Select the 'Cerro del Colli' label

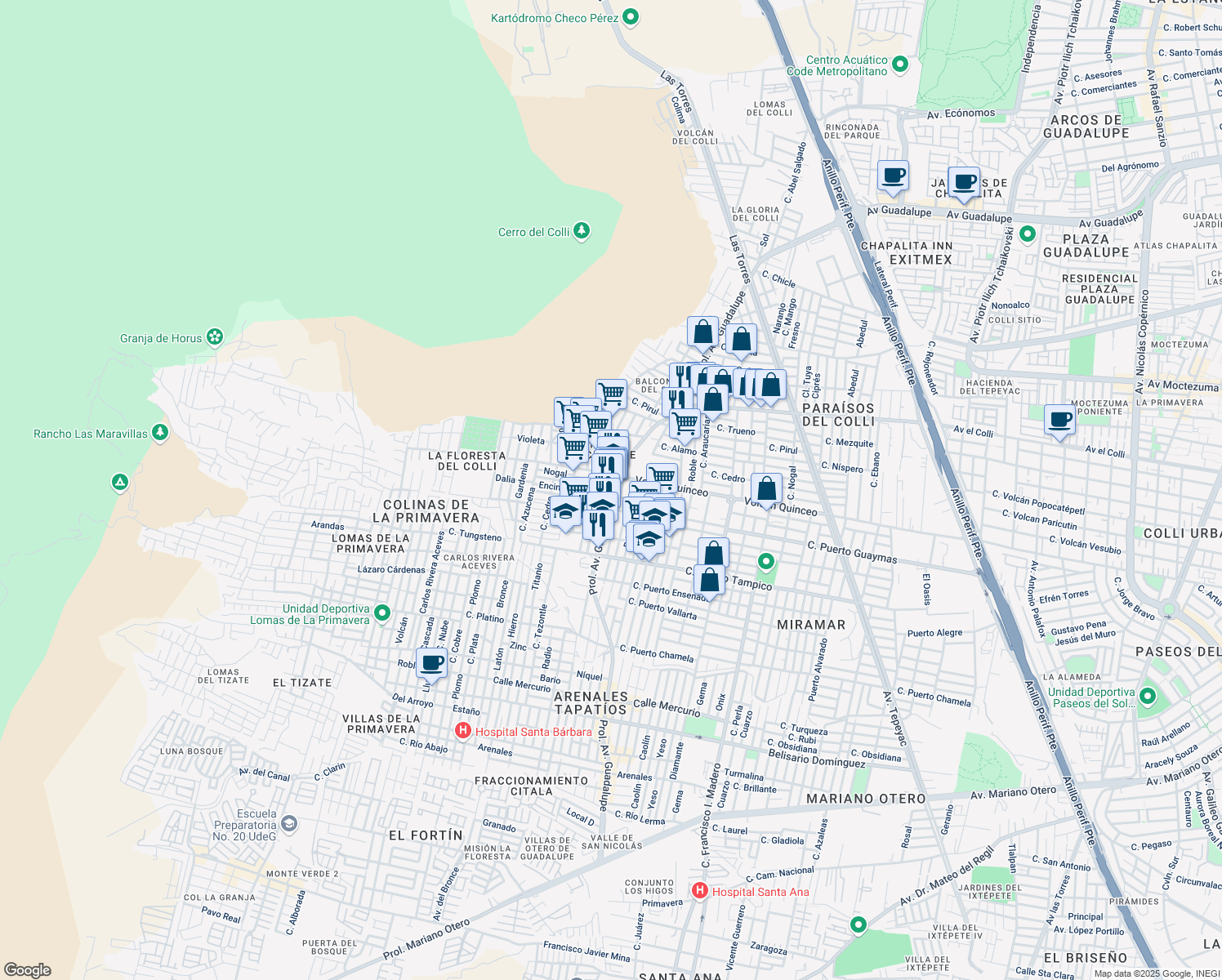tap(533, 232)
